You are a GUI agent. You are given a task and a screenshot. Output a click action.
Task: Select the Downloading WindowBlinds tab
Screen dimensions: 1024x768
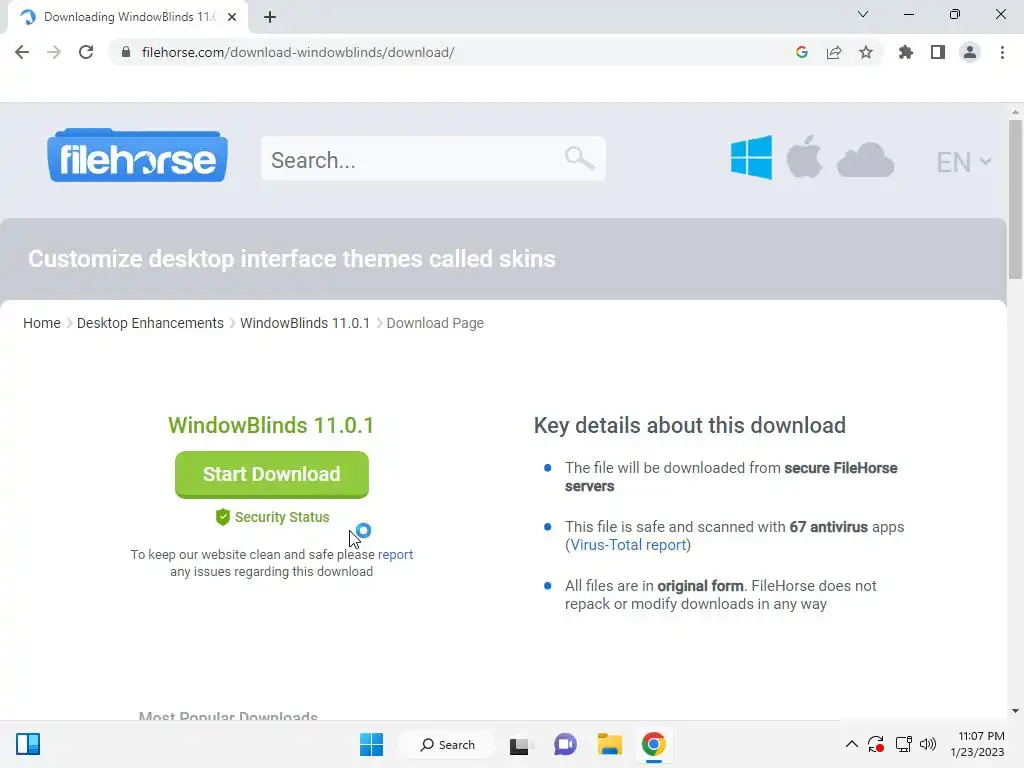(128, 17)
